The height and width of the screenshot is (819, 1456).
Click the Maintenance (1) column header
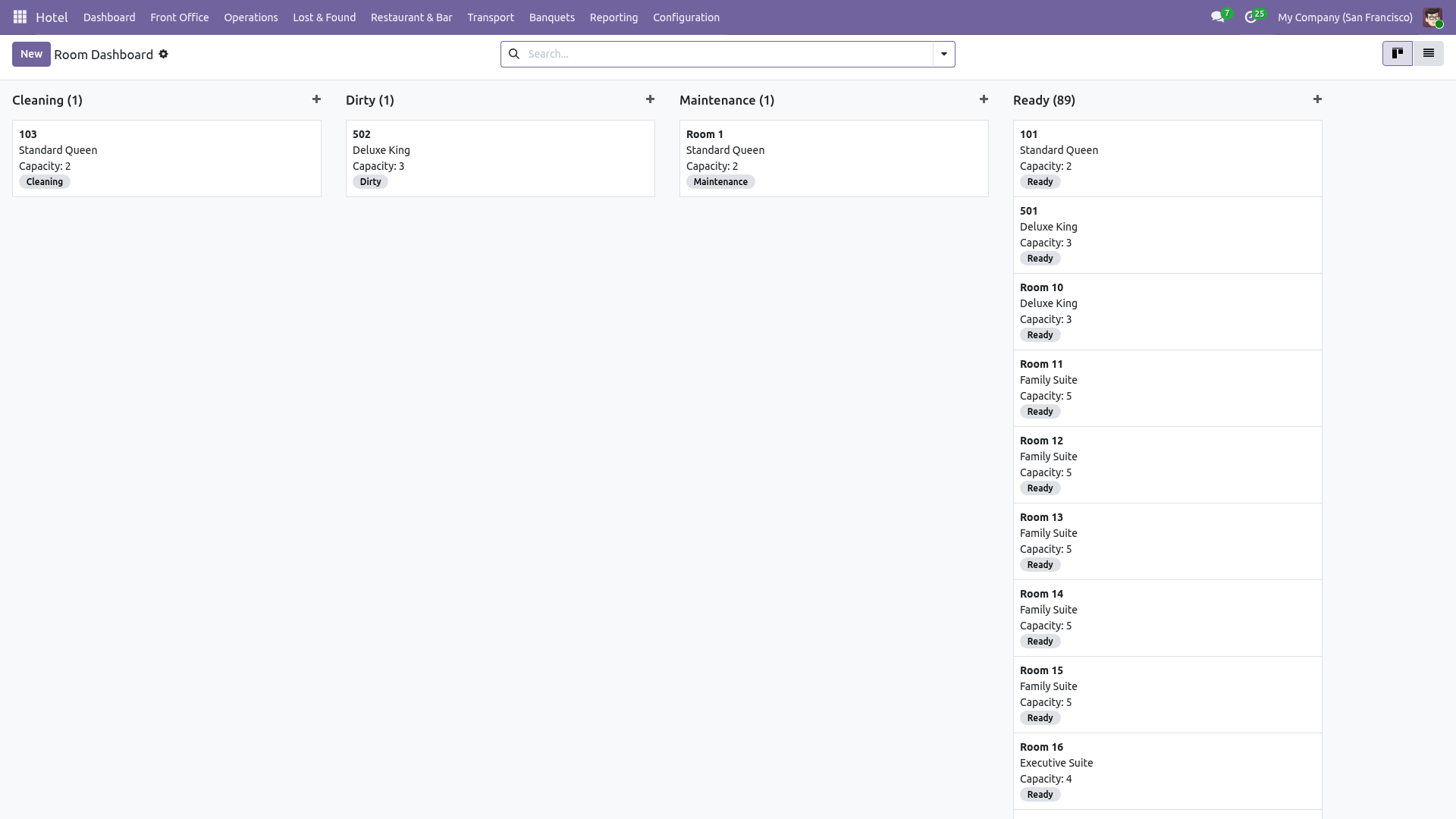[726, 100]
